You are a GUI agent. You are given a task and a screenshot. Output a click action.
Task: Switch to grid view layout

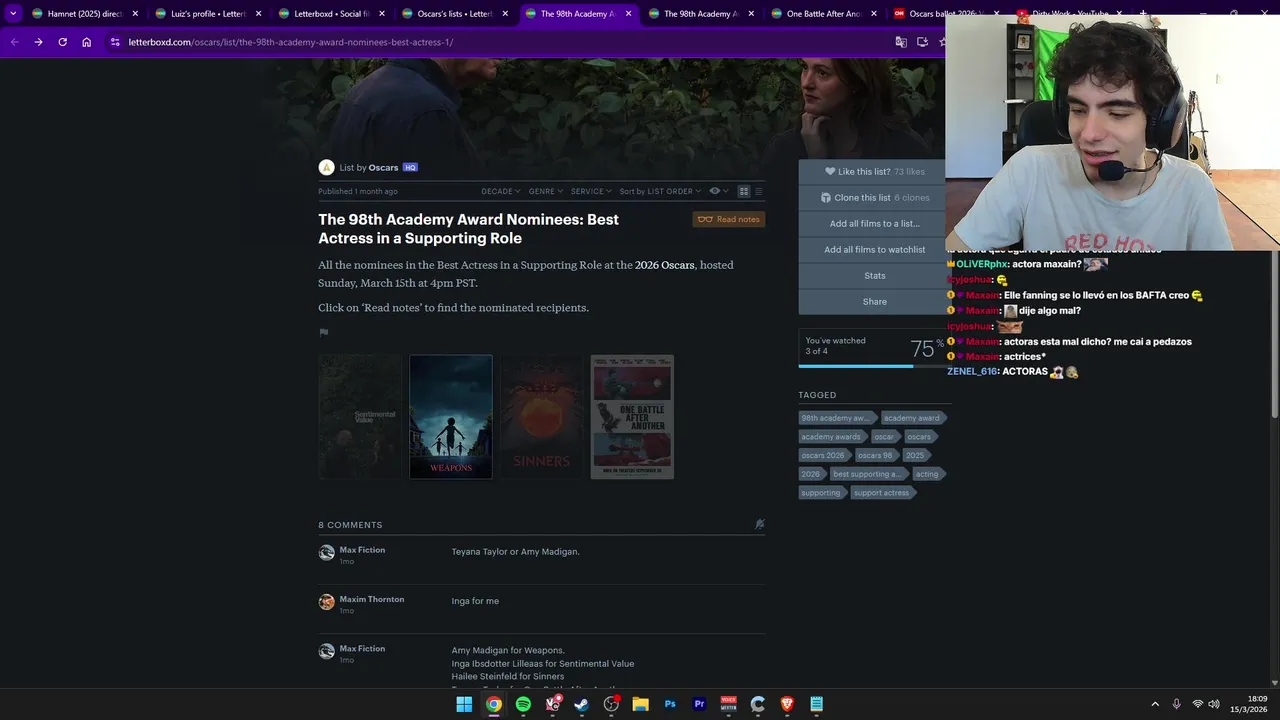[x=743, y=191]
